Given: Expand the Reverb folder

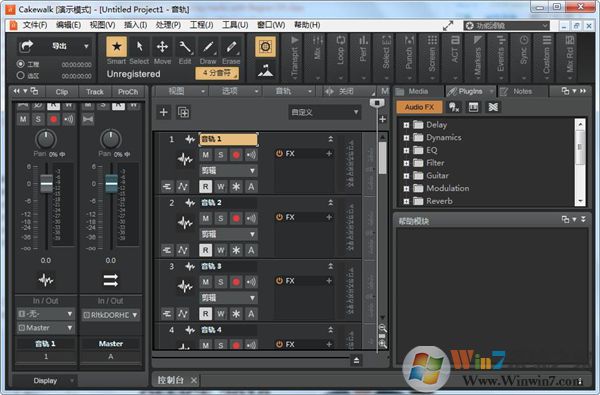Looking at the screenshot, I should click(406, 201).
